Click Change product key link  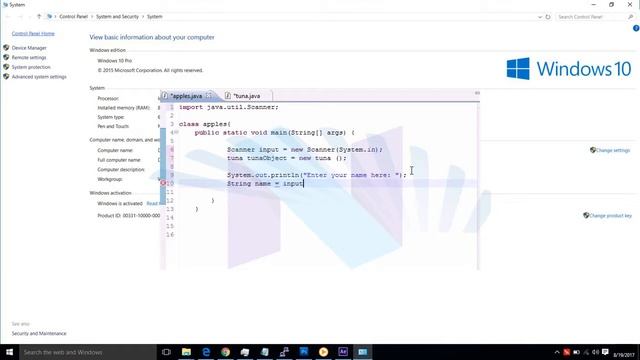click(x=610, y=216)
